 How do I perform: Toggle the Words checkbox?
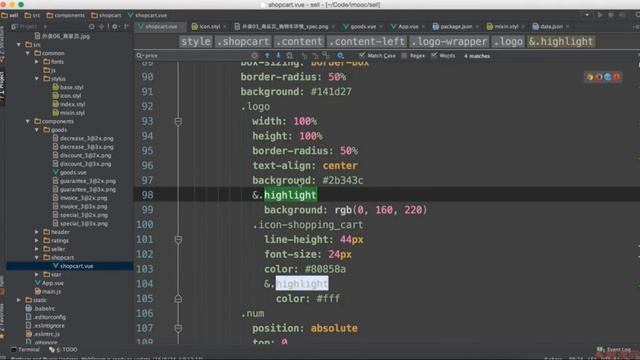click(434, 56)
